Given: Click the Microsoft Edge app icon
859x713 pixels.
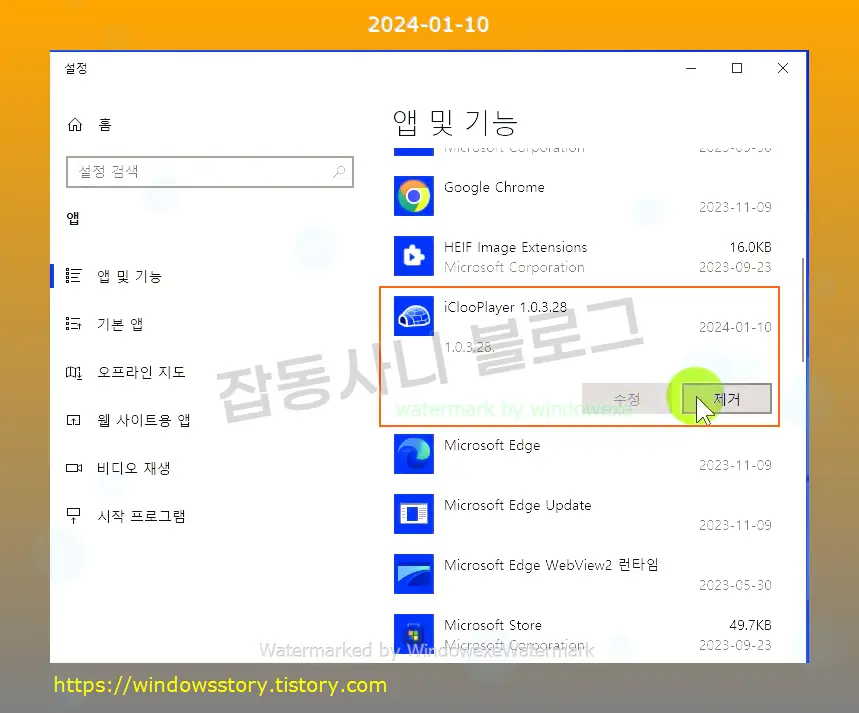Looking at the screenshot, I should (414, 454).
